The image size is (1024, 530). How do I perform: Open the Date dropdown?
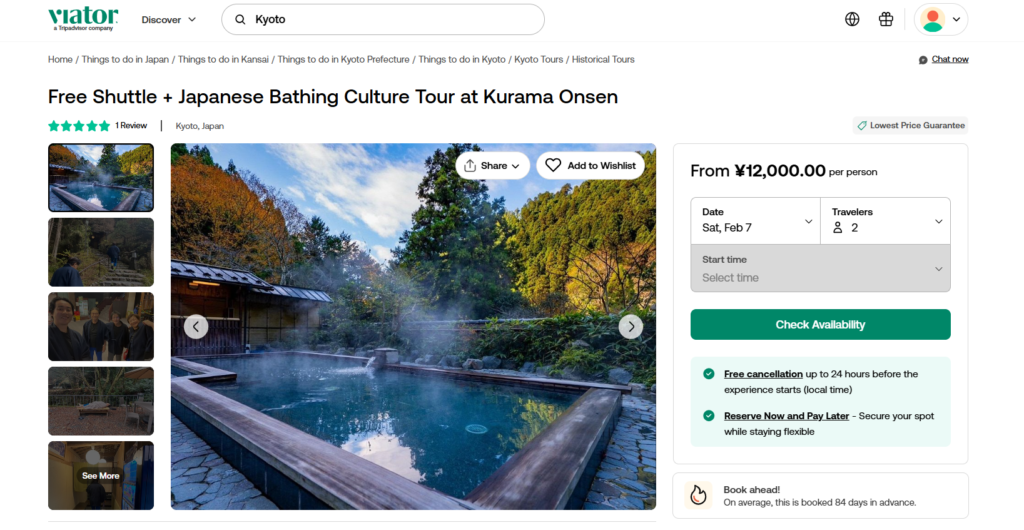coord(756,221)
